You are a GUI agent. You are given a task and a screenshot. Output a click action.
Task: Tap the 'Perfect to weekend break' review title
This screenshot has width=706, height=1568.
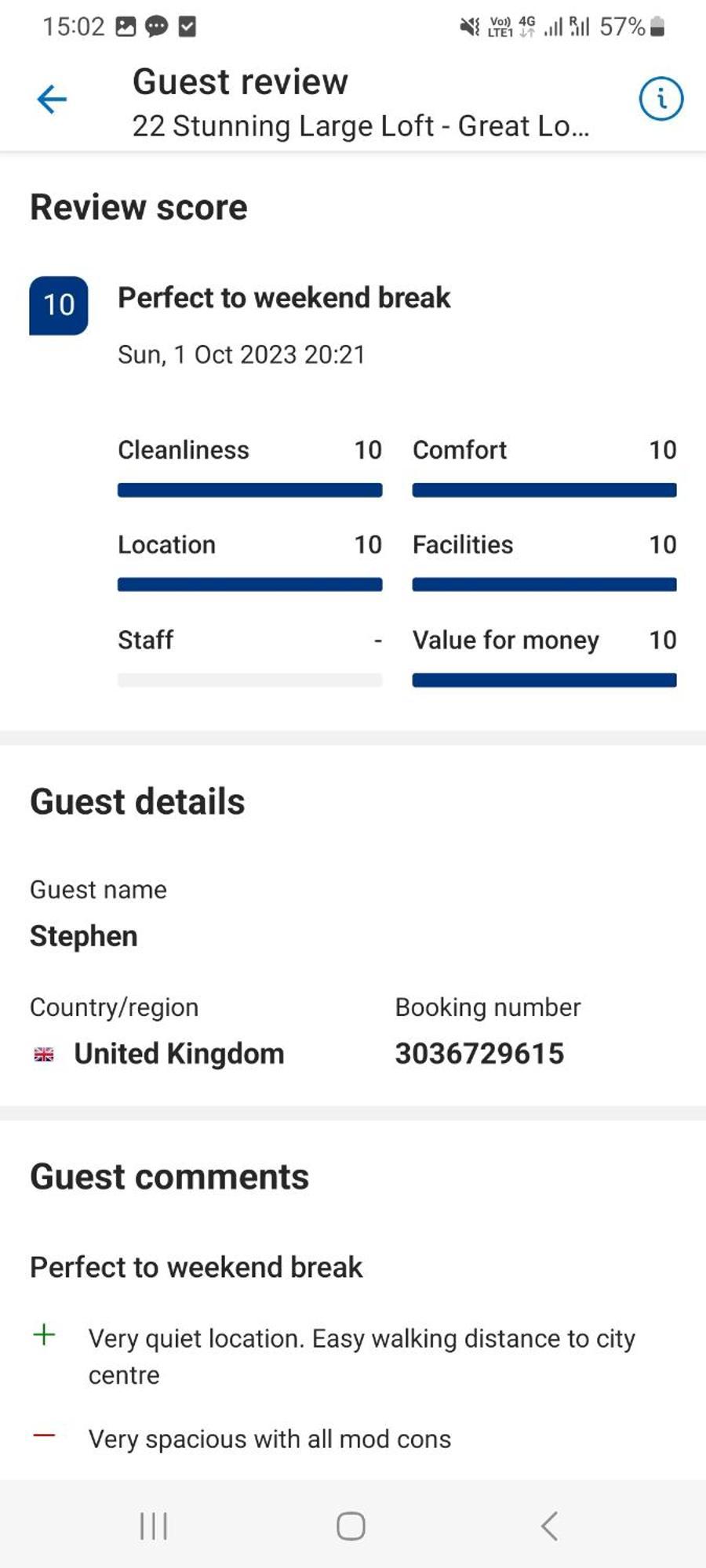[284, 298]
